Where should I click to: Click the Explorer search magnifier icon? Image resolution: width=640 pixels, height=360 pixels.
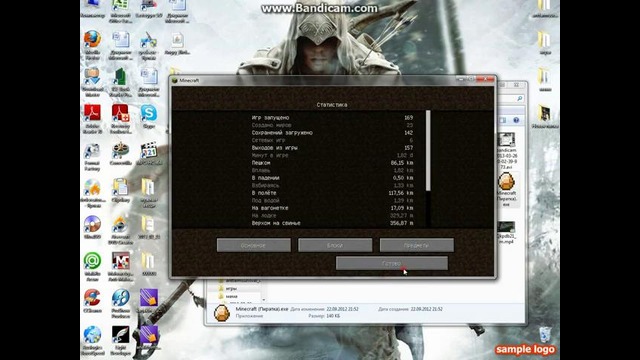[520, 98]
